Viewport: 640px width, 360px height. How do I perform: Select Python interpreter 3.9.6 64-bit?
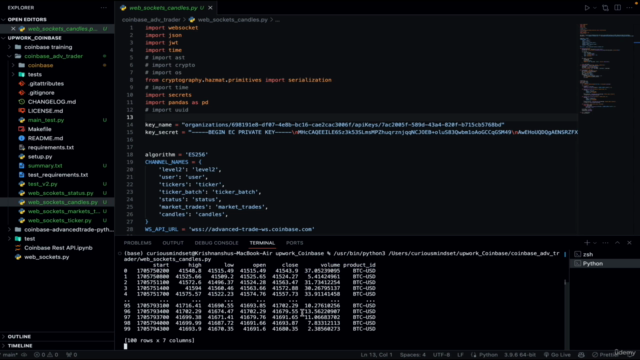tap(519, 355)
